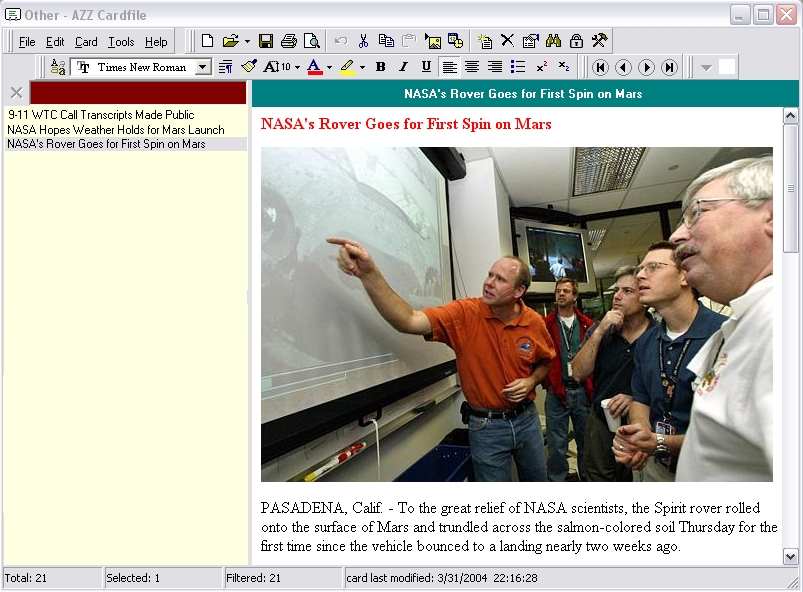The height and width of the screenshot is (592, 803).
Task: Click the Save (floppy disk) icon
Action: click(266, 41)
